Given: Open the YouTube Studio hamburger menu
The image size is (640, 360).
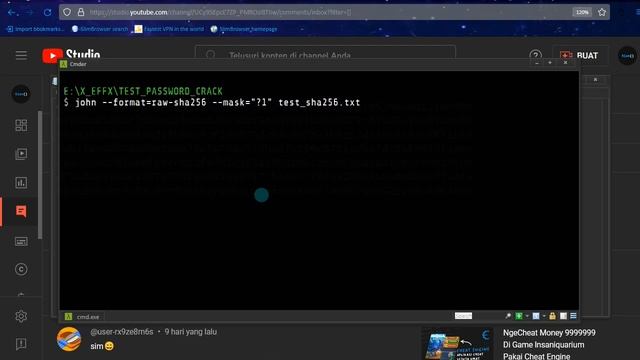Looking at the screenshot, I should click(x=21, y=56).
